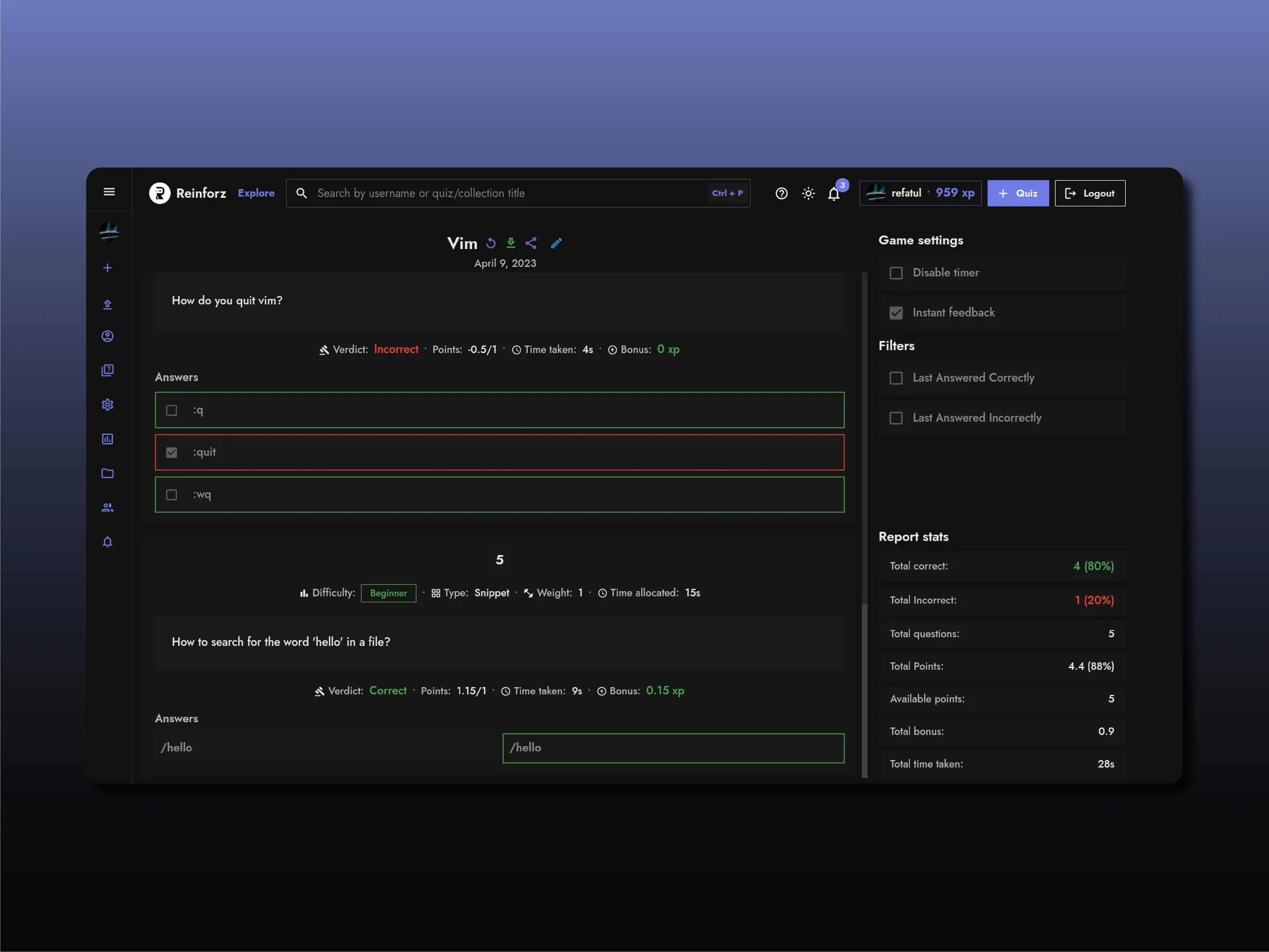
Task: Open the sidebar upload icon
Action: (108, 305)
